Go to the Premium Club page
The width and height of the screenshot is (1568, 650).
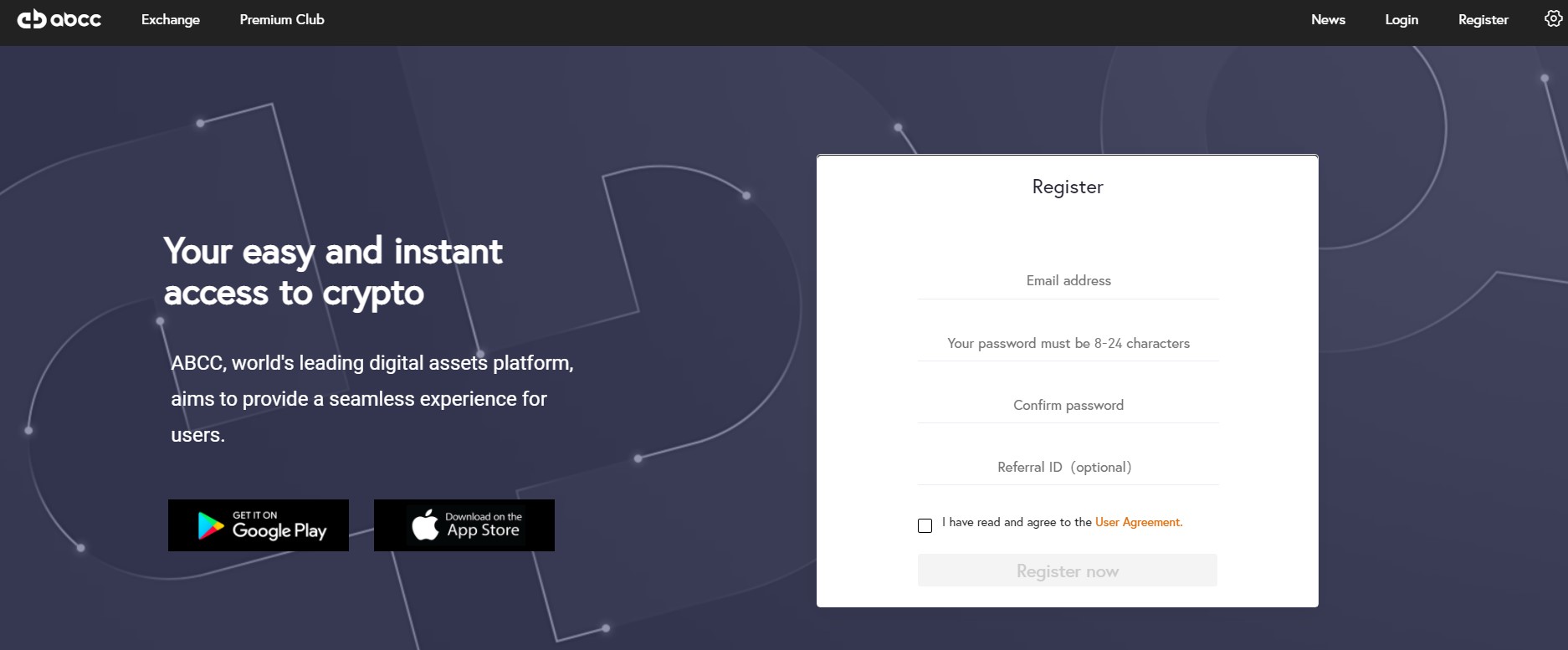282,19
